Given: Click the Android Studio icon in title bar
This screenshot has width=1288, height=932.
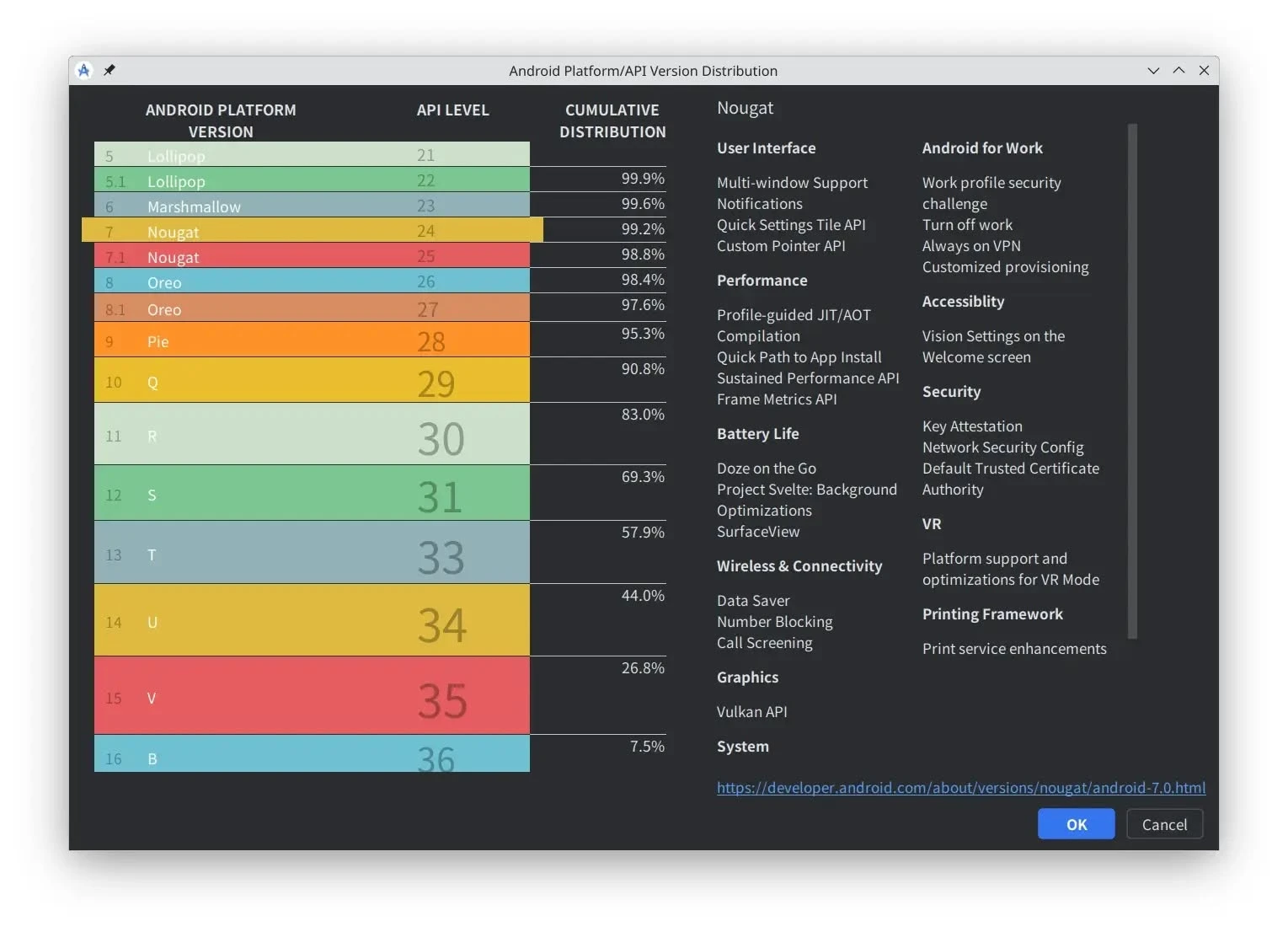Looking at the screenshot, I should 83,71.
